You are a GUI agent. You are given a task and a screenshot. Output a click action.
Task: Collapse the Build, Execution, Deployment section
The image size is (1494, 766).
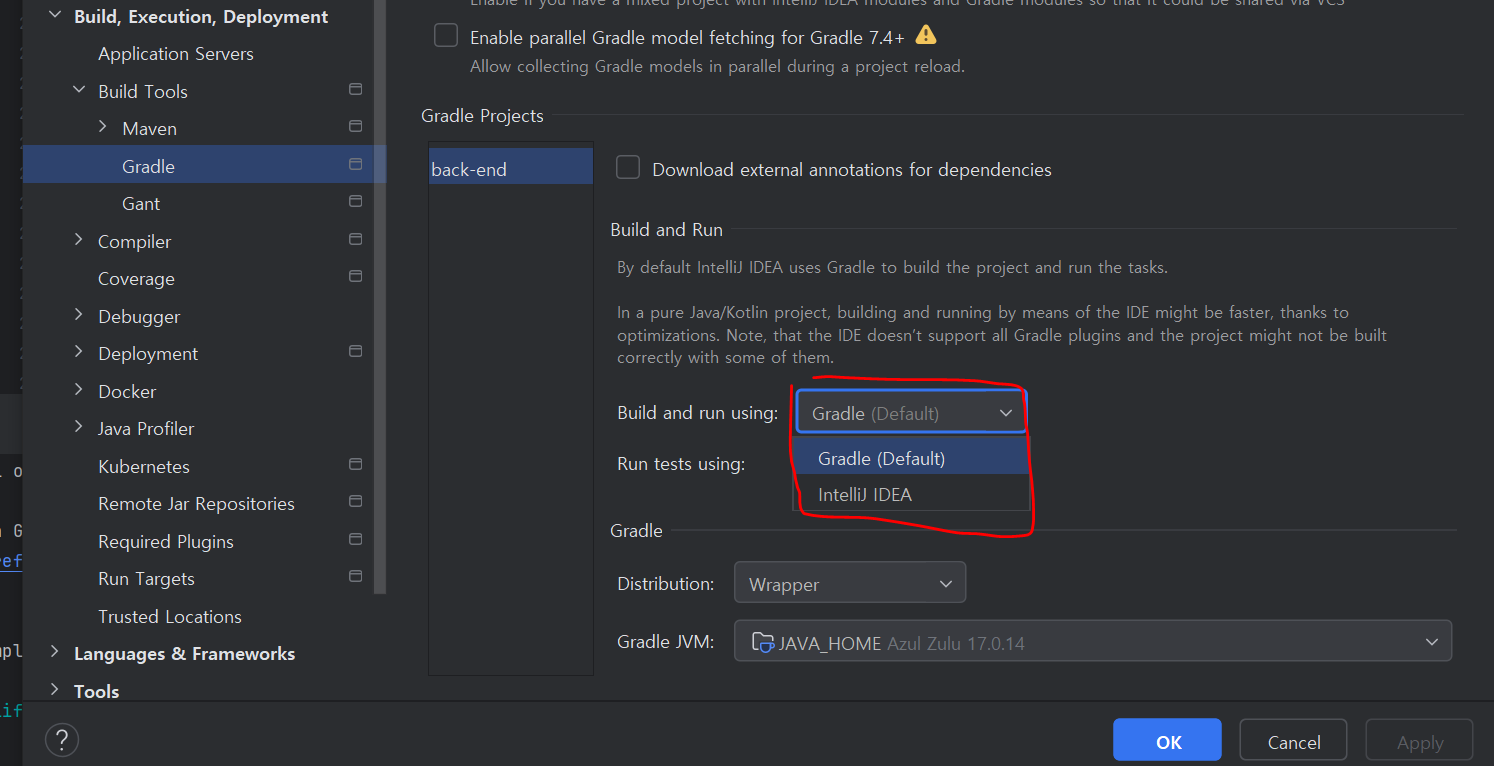(54, 16)
